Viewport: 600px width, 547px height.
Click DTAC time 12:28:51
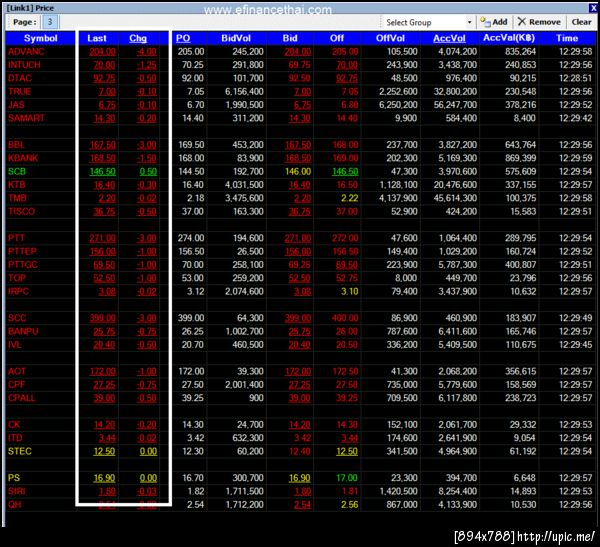tap(575, 78)
